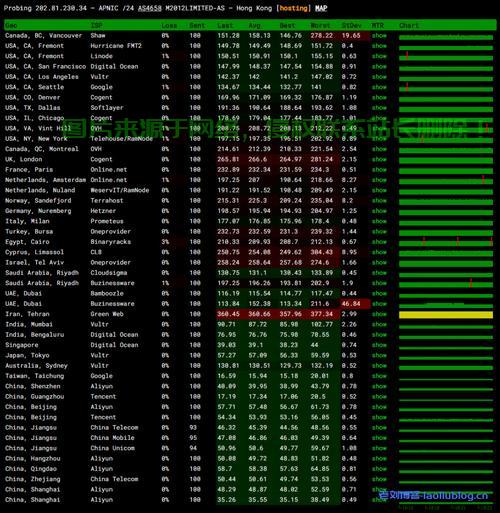Click the yellow chart bar for Tehran
This screenshot has height=513, width=500.
click(x=446, y=315)
